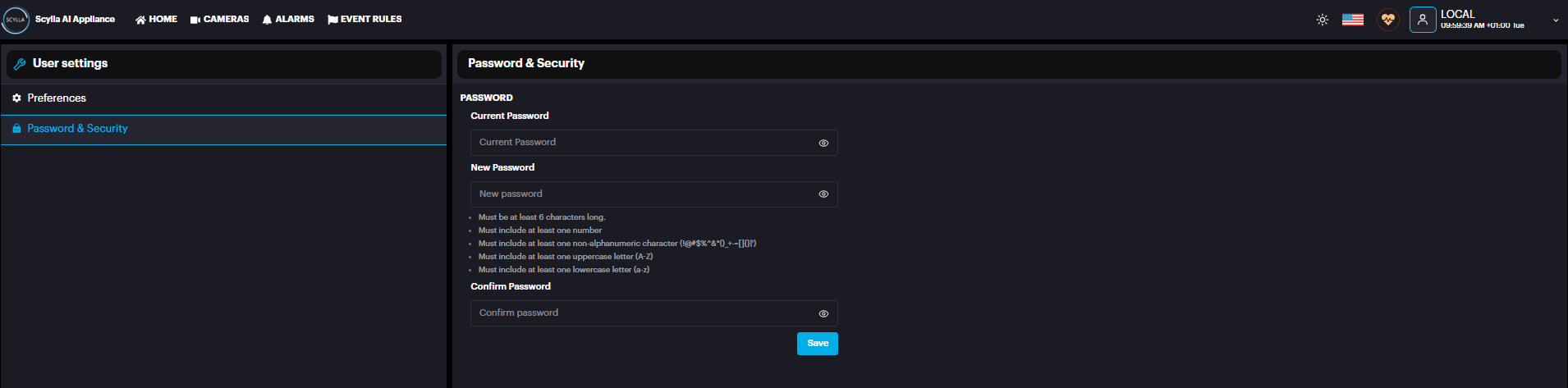This screenshot has width=1568, height=388.
Task: Expand the LOCAL user dropdown chevron
Action: (x=1555, y=21)
